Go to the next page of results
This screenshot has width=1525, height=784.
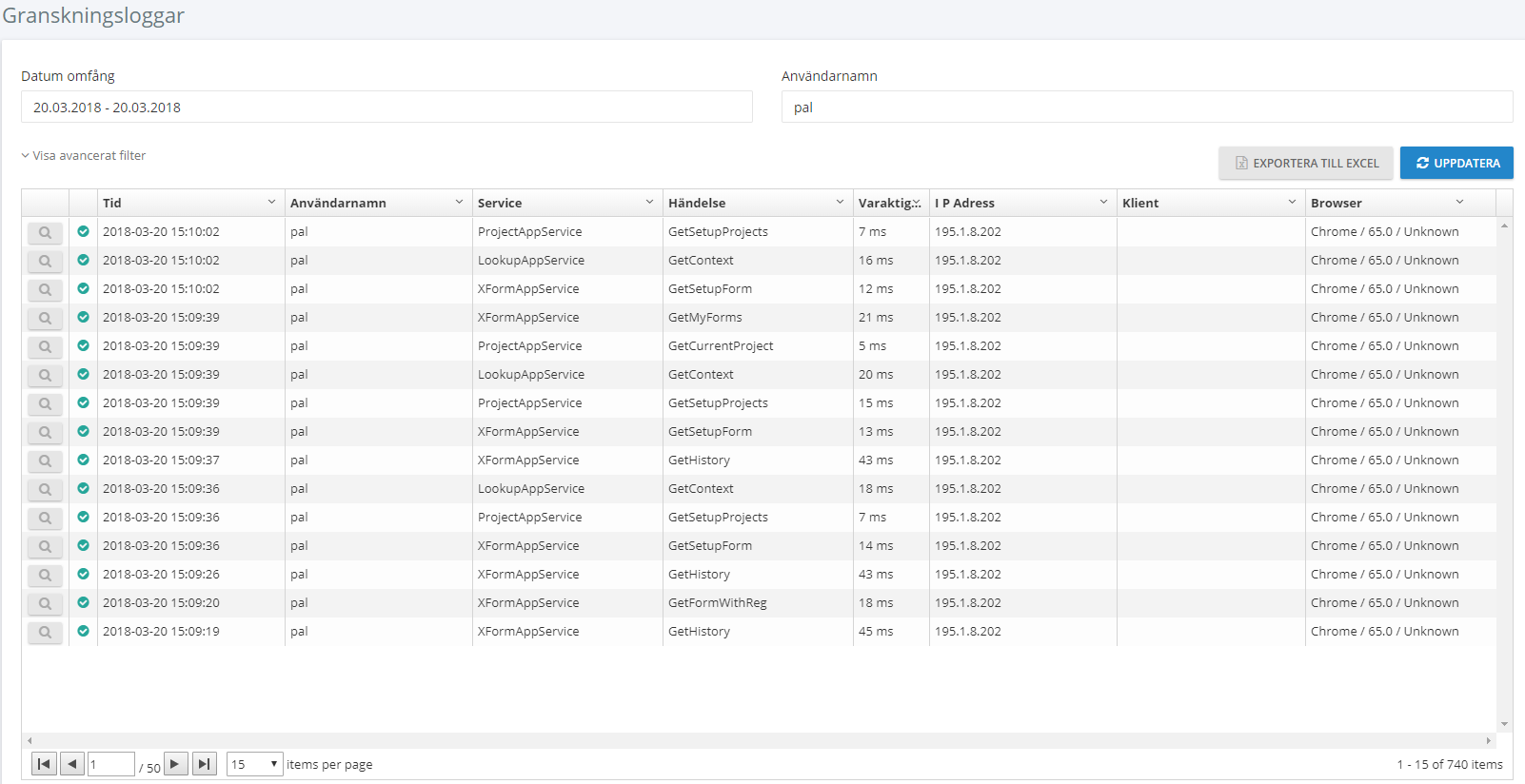(175, 764)
